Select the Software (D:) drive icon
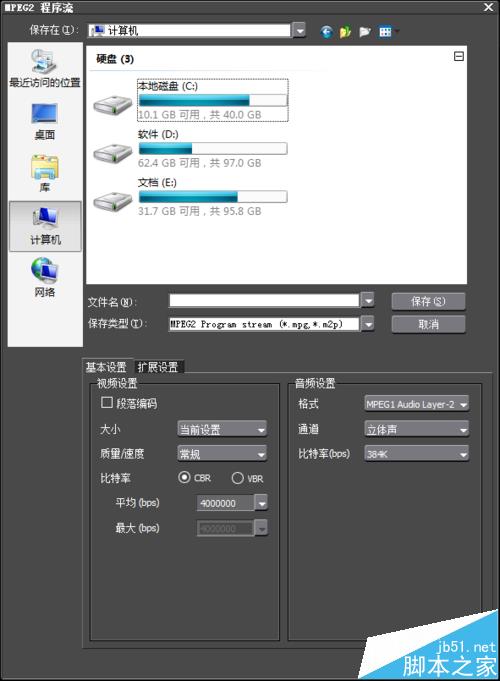The width and height of the screenshot is (500, 681). (113, 154)
